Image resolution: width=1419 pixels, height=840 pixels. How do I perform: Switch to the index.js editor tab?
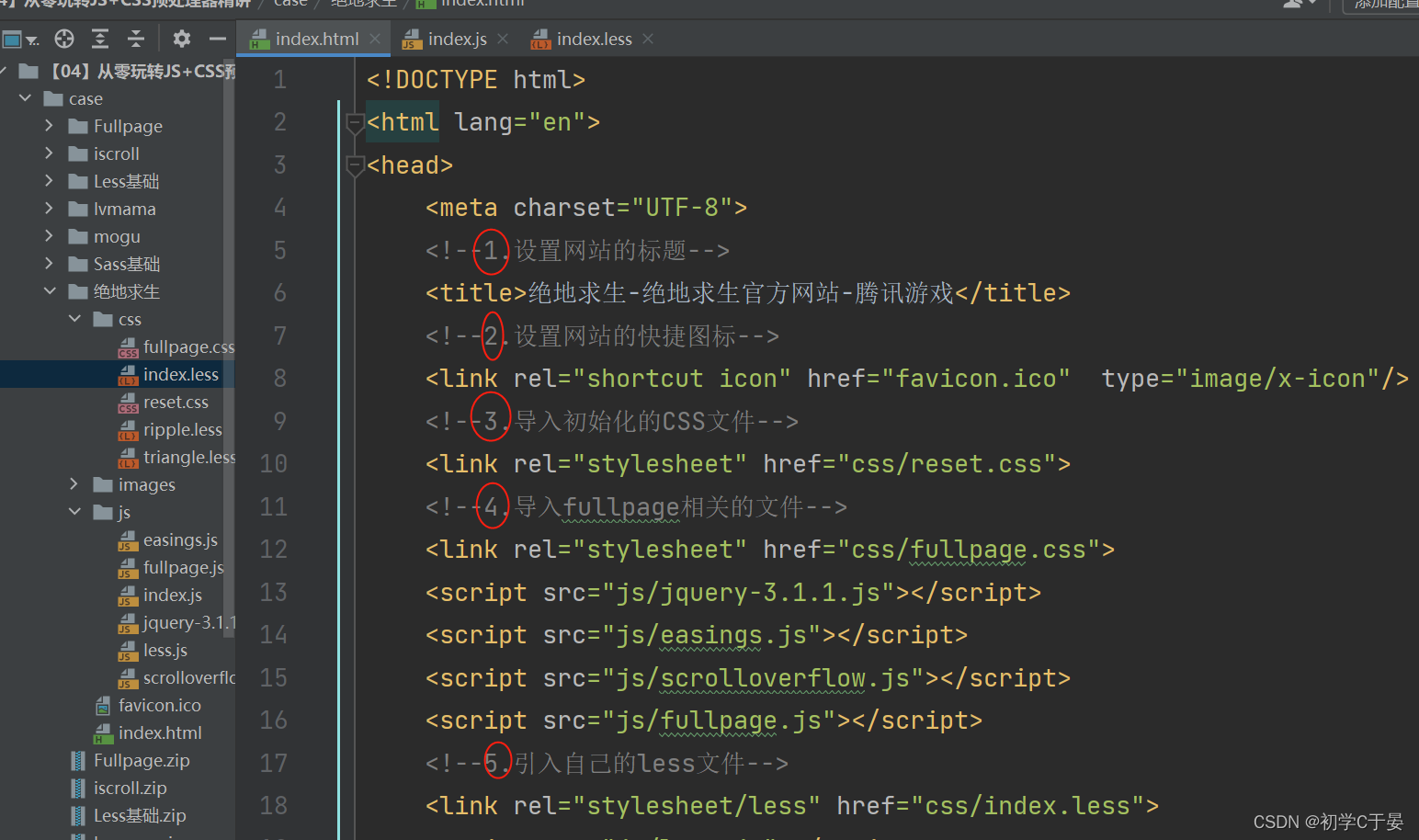click(457, 39)
